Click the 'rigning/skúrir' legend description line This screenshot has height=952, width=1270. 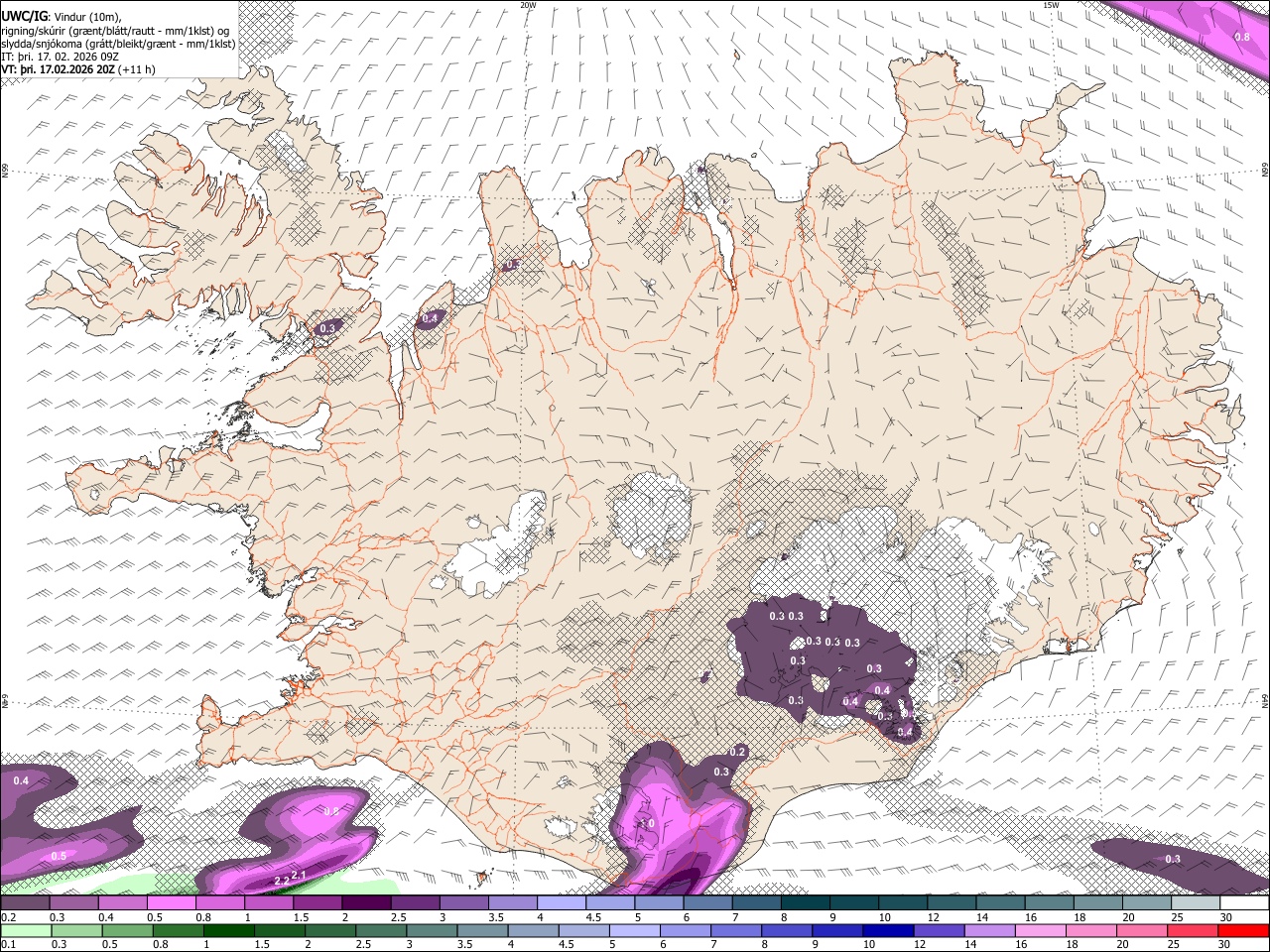pyautogui.click(x=115, y=30)
